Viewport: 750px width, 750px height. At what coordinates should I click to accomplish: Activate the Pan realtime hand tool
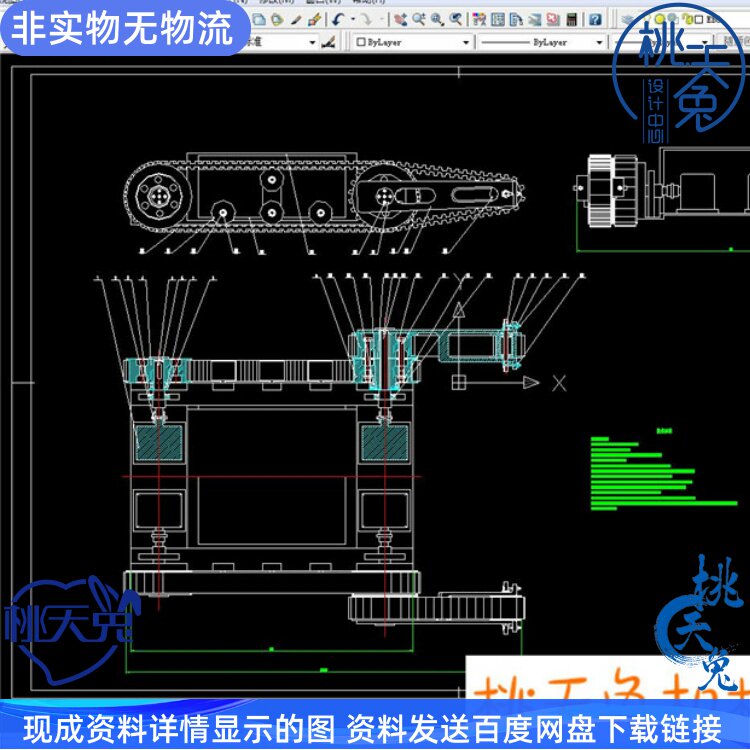point(401,20)
